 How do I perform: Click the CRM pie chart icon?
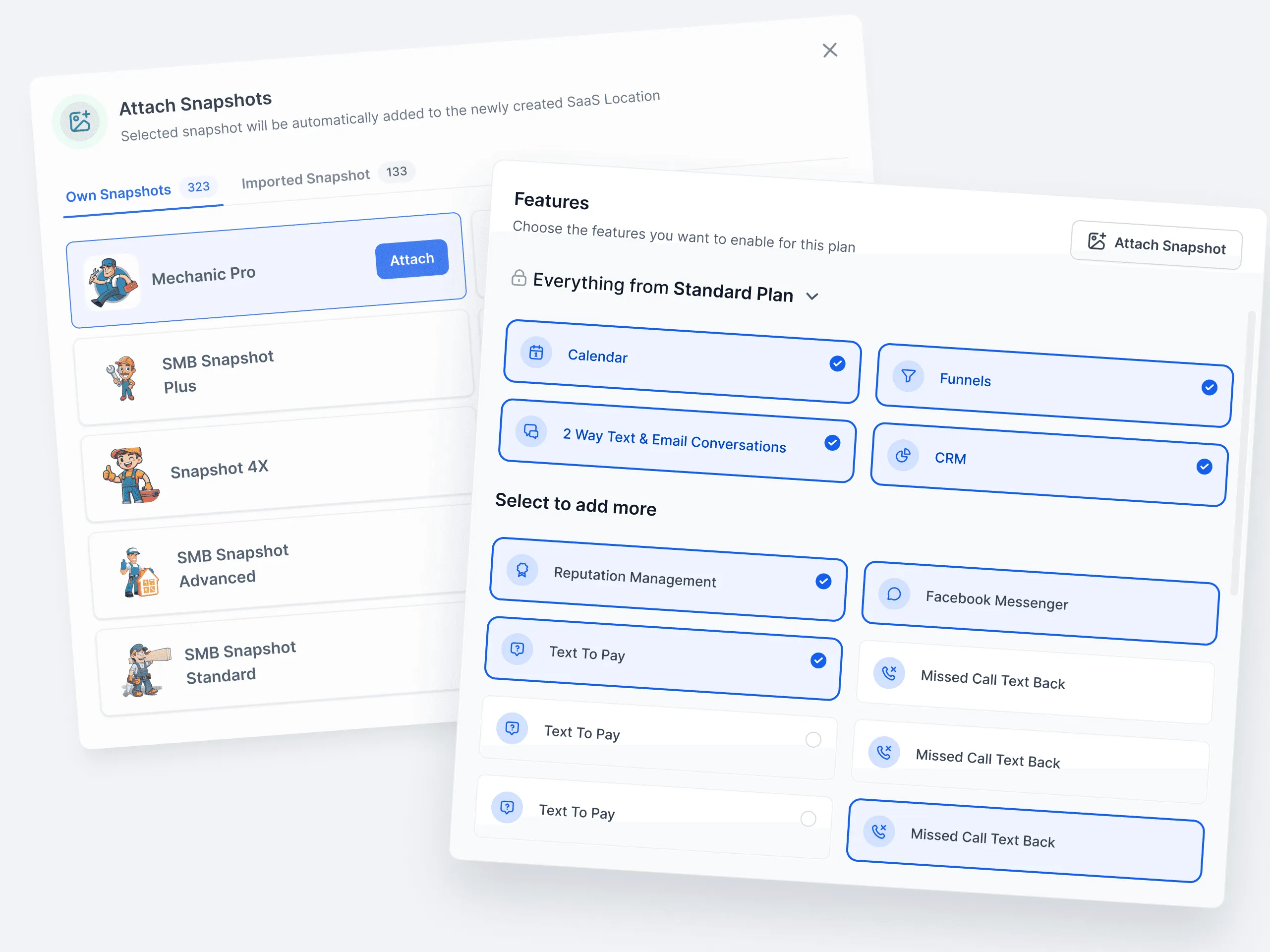[x=903, y=456]
